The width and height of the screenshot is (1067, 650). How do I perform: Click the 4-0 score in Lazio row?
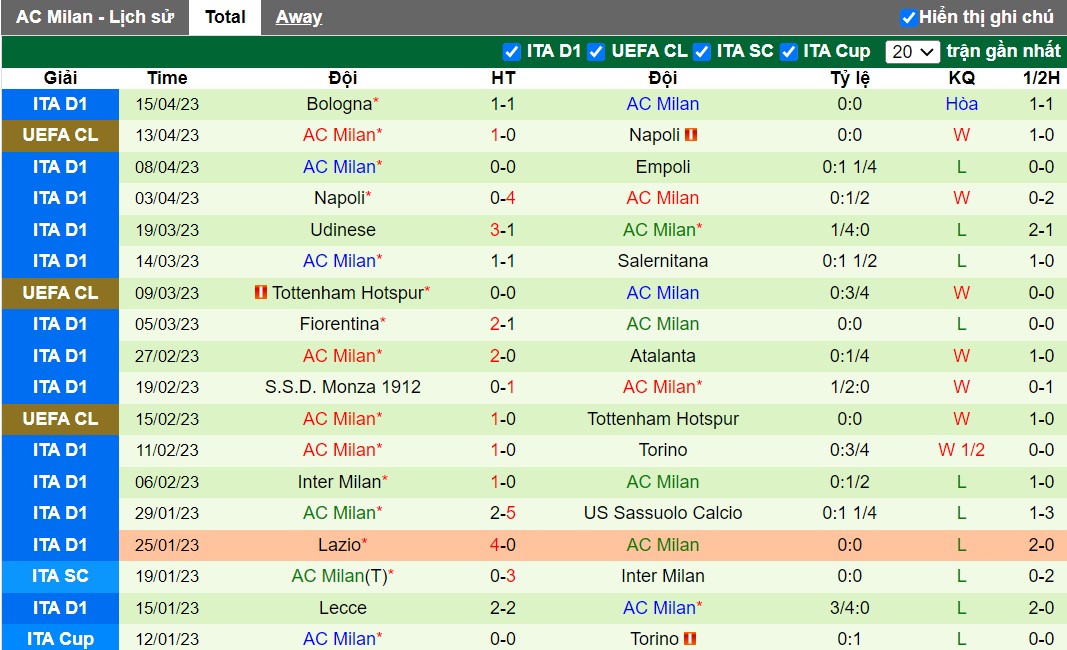point(503,545)
